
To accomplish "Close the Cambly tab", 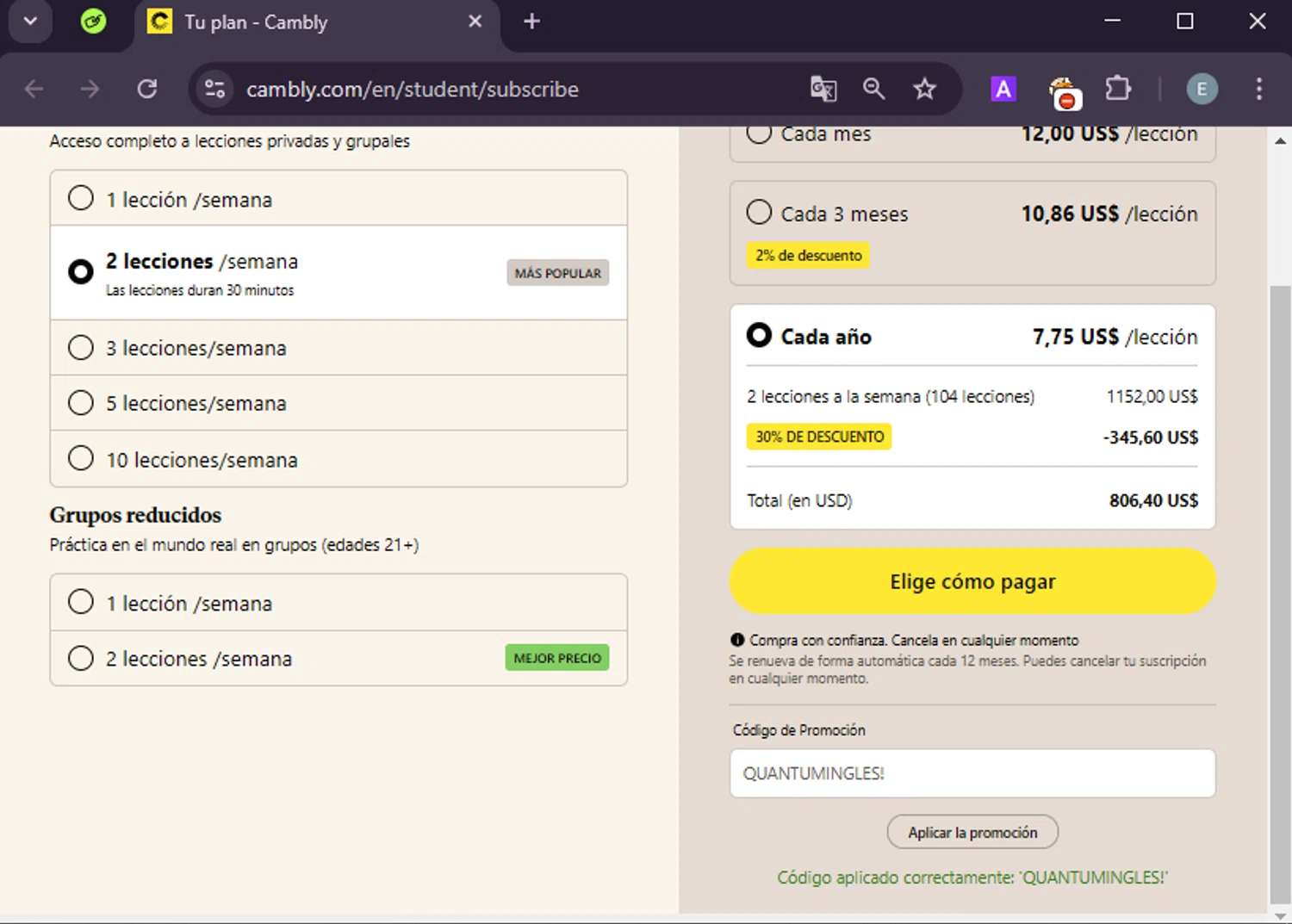I will pyautogui.click(x=475, y=22).
